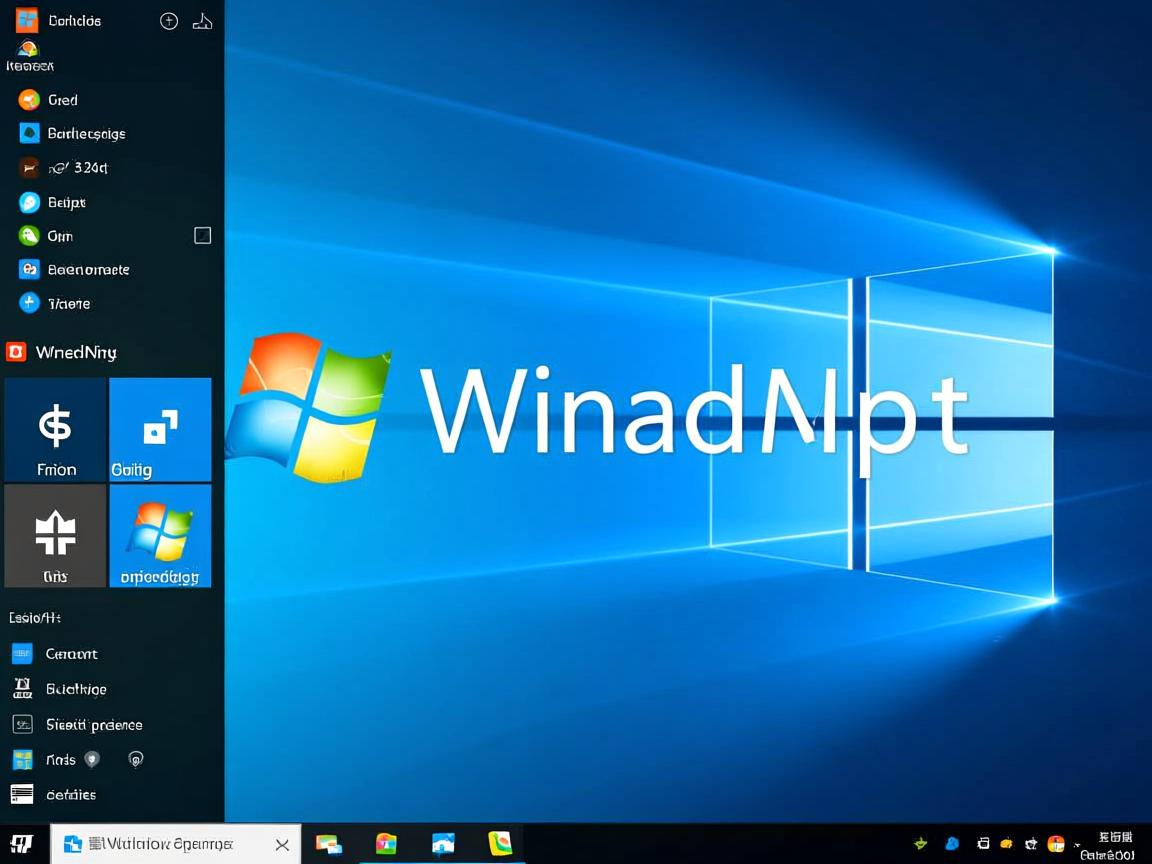This screenshot has width=1152, height=864.
Task: Click the location pin icon beside the sidebar entry
Action: pyautogui.click(x=92, y=759)
